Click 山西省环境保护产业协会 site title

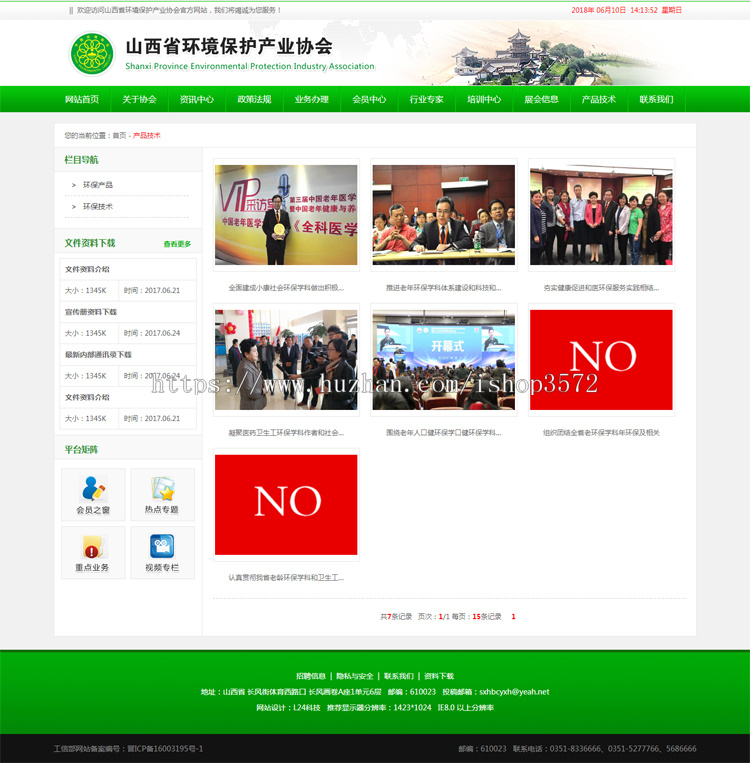[x=229, y=47]
